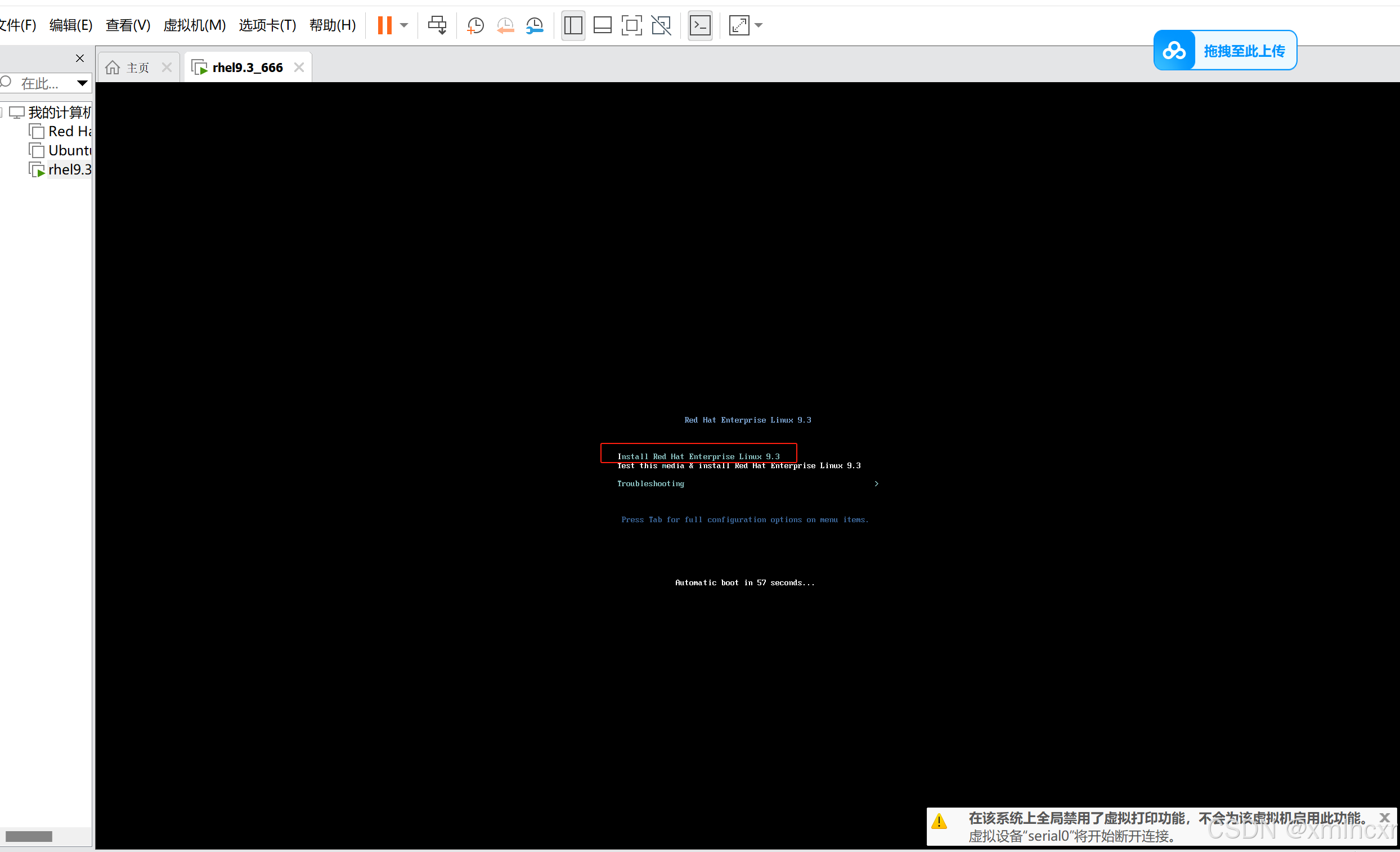Click the orange pause VM button
This screenshot has width=1400, height=852.
point(385,25)
